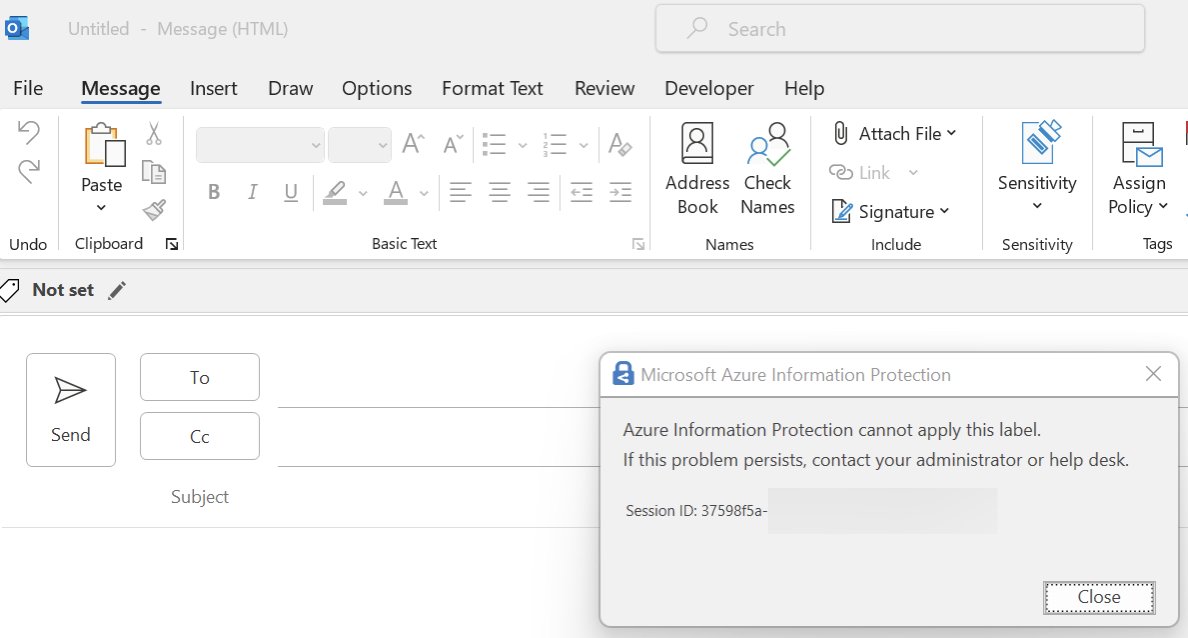Click the Outlook app icon in the title bar
1188x638 pixels.
point(17,29)
